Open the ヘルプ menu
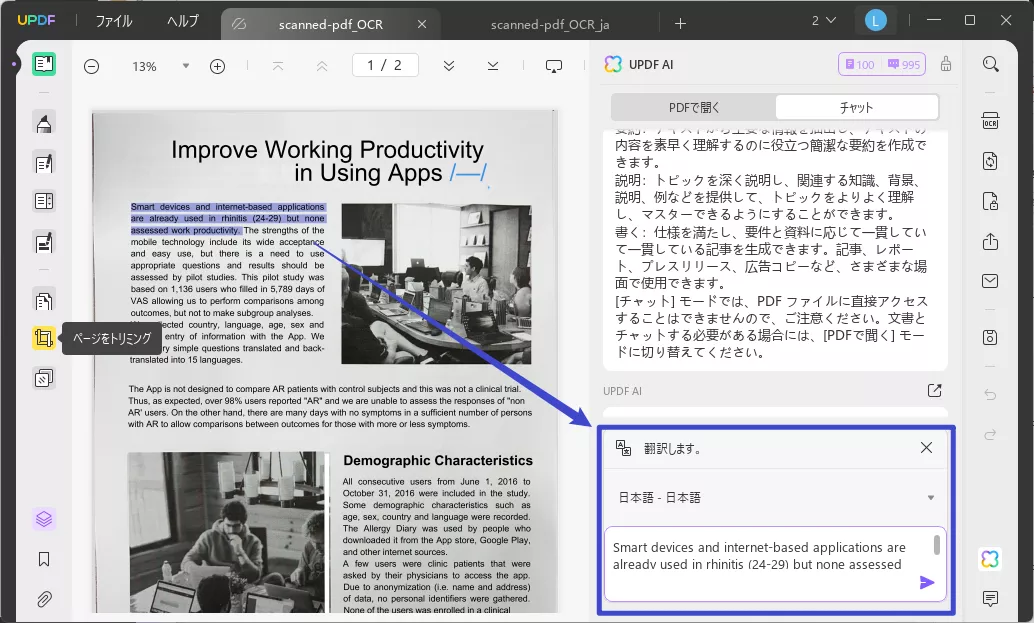 click(x=183, y=21)
